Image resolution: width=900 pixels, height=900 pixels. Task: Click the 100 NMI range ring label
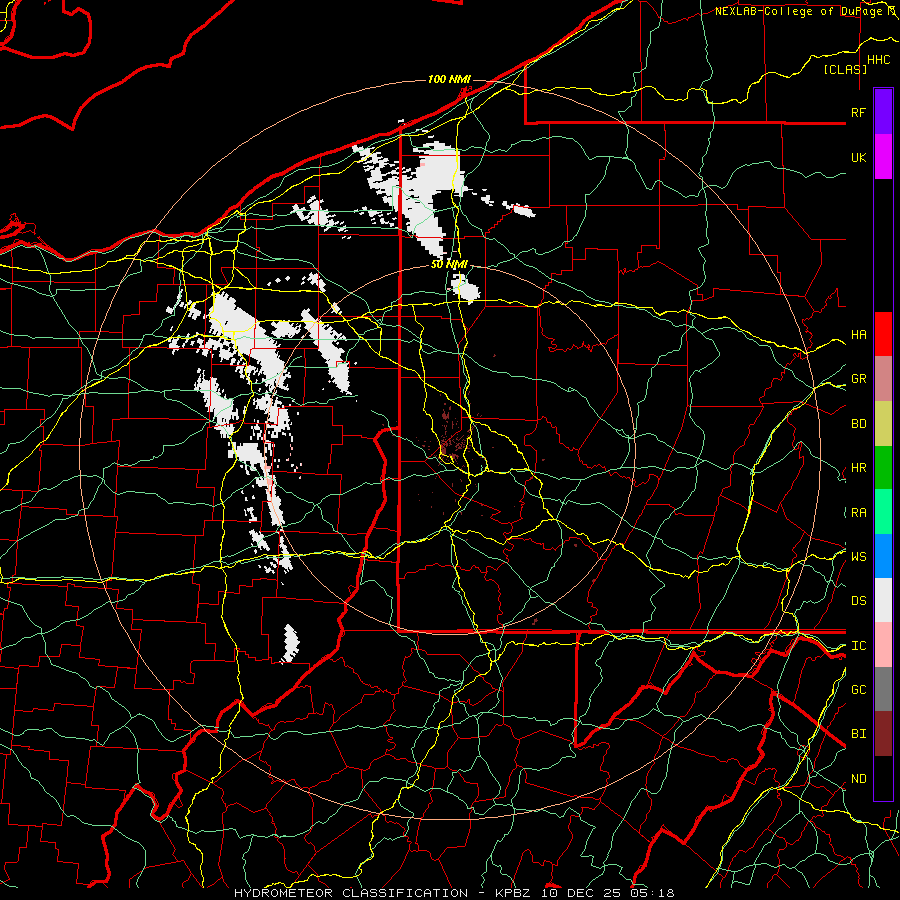(x=449, y=79)
